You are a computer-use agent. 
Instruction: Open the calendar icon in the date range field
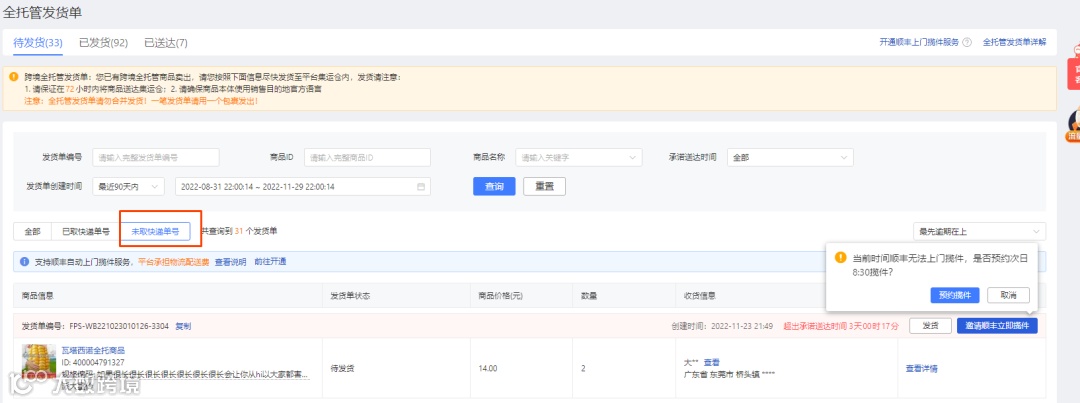click(x=421, y=187)
